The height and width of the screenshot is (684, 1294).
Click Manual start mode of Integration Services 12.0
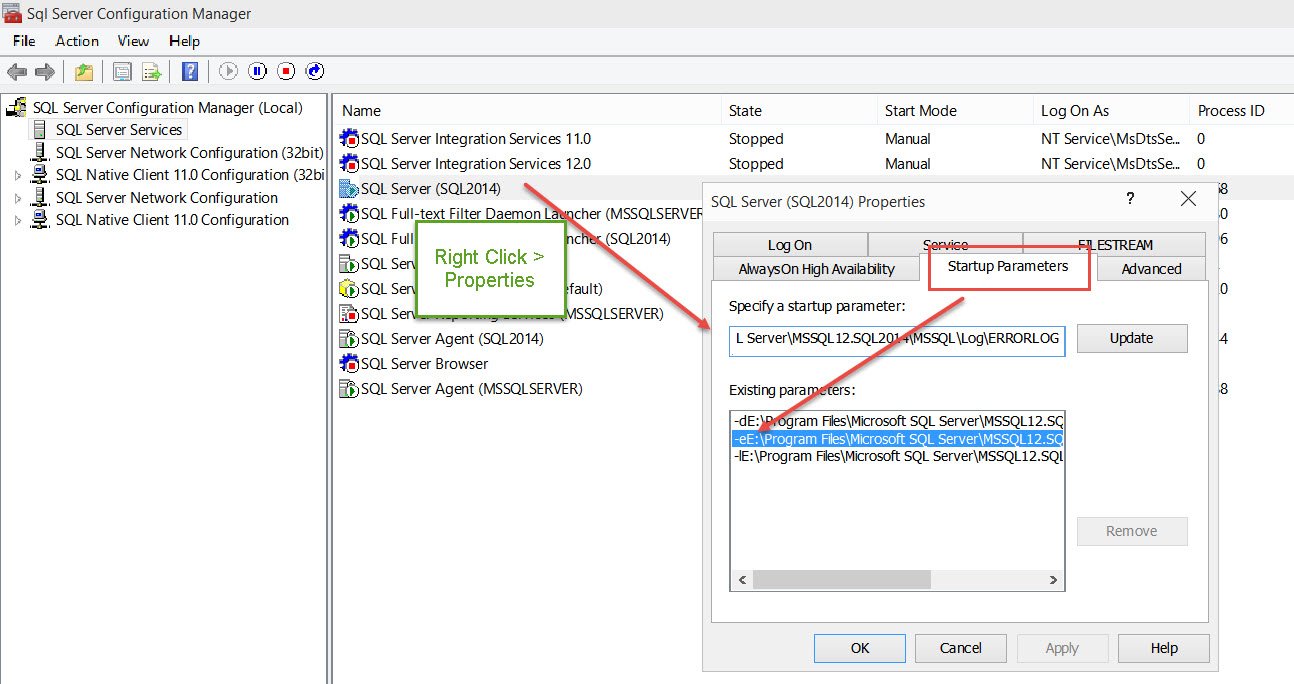tap(908, 164)
